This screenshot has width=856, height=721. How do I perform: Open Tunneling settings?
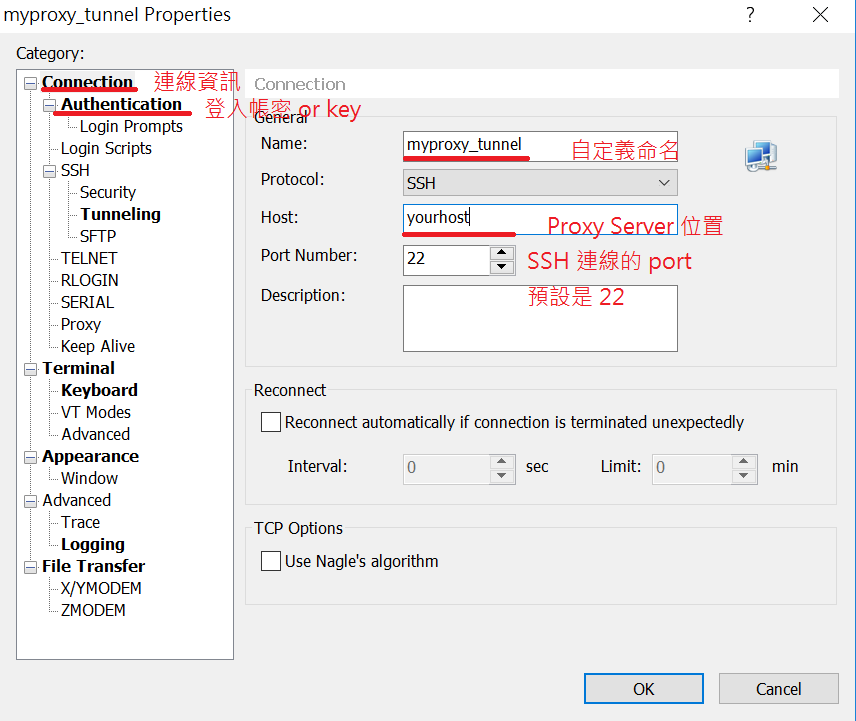(121, 214)
